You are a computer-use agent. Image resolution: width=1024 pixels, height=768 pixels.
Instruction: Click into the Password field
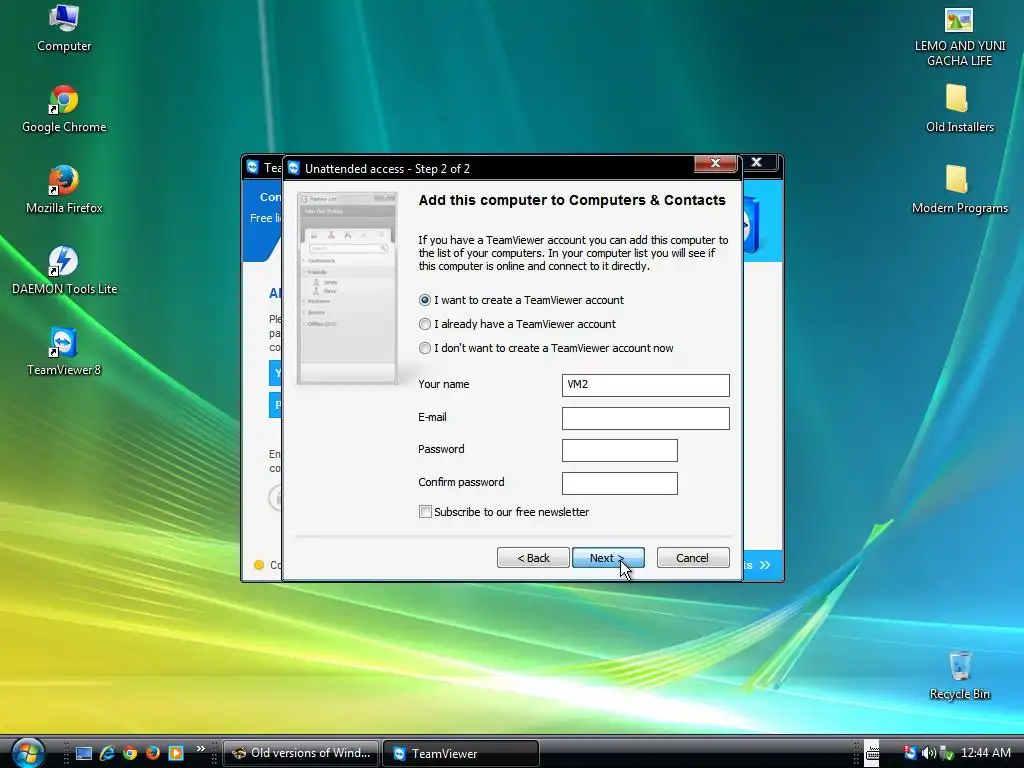click(619, 450)
